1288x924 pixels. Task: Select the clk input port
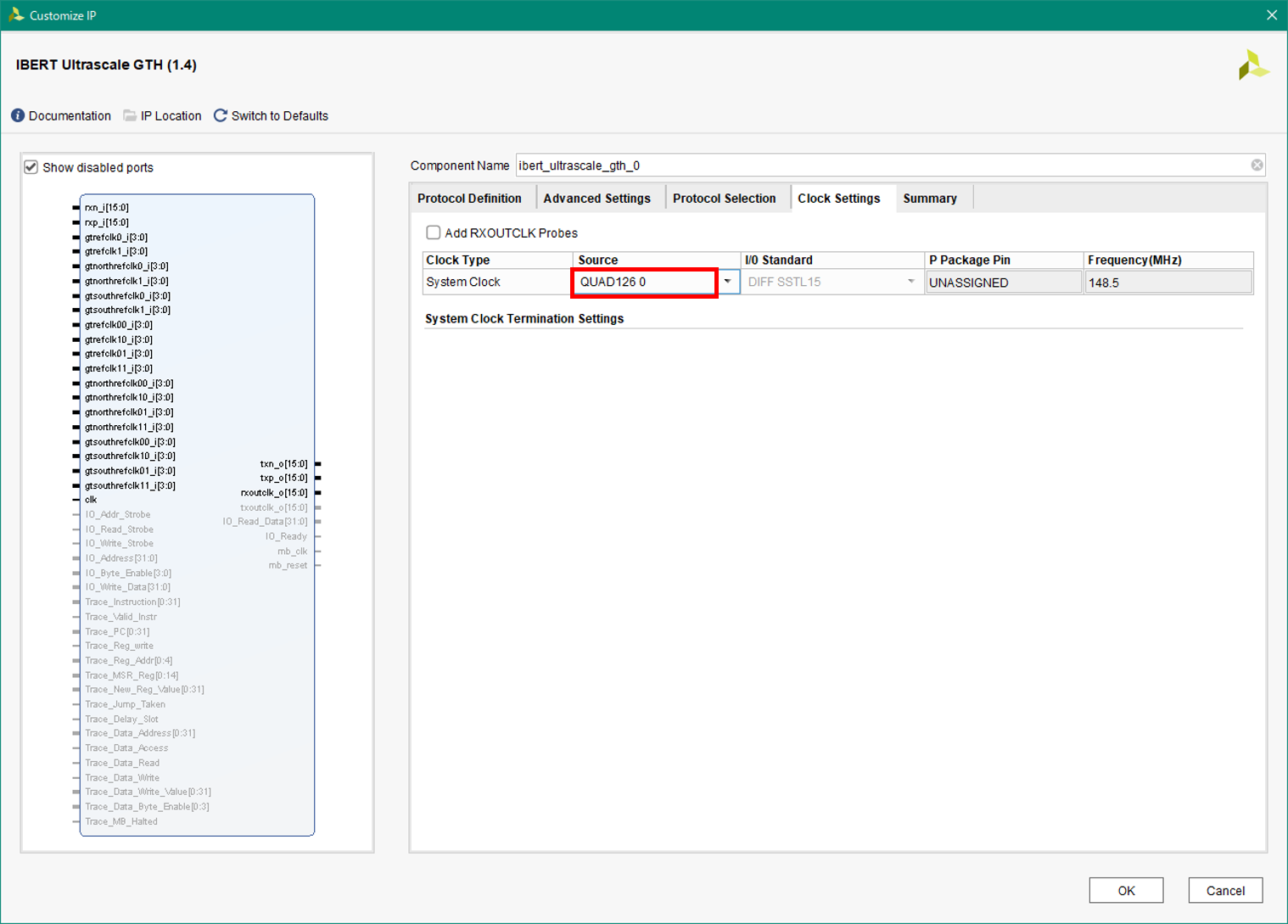(x=91, y=500)
